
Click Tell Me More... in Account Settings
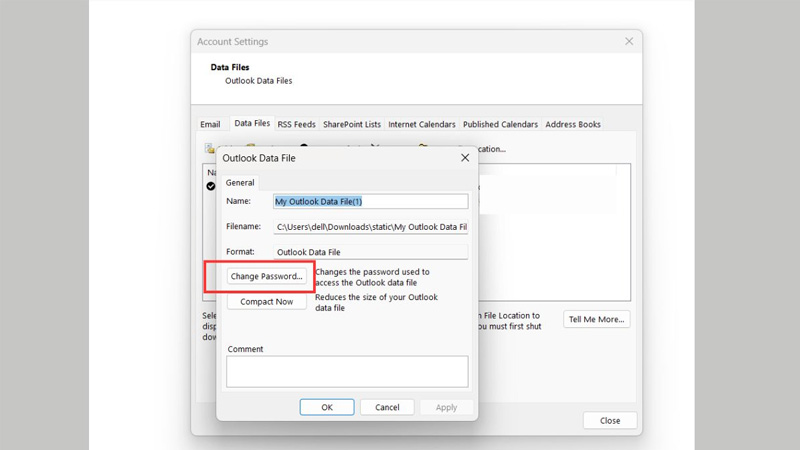[x=597, y=319]
